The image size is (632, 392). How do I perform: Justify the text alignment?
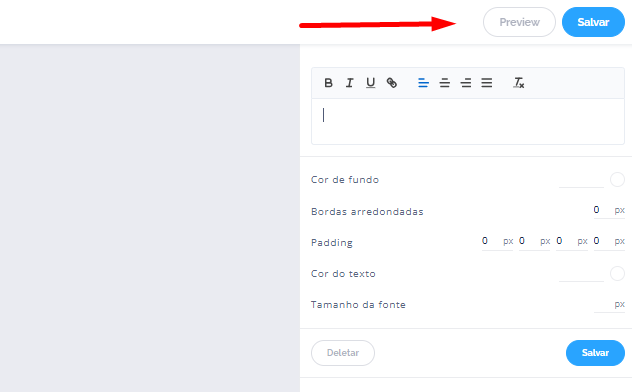click(x=486, y=83)
